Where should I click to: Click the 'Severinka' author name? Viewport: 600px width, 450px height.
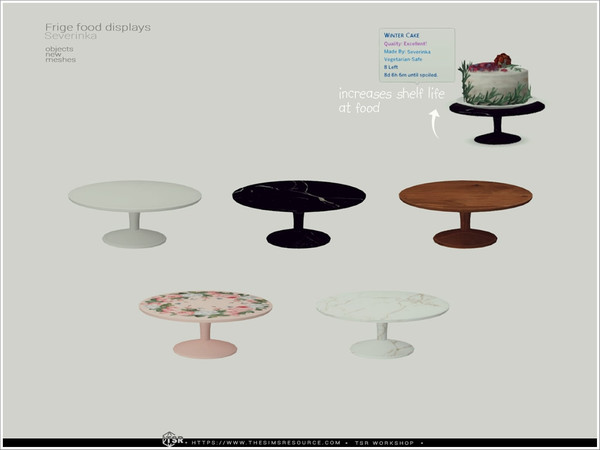70,36
